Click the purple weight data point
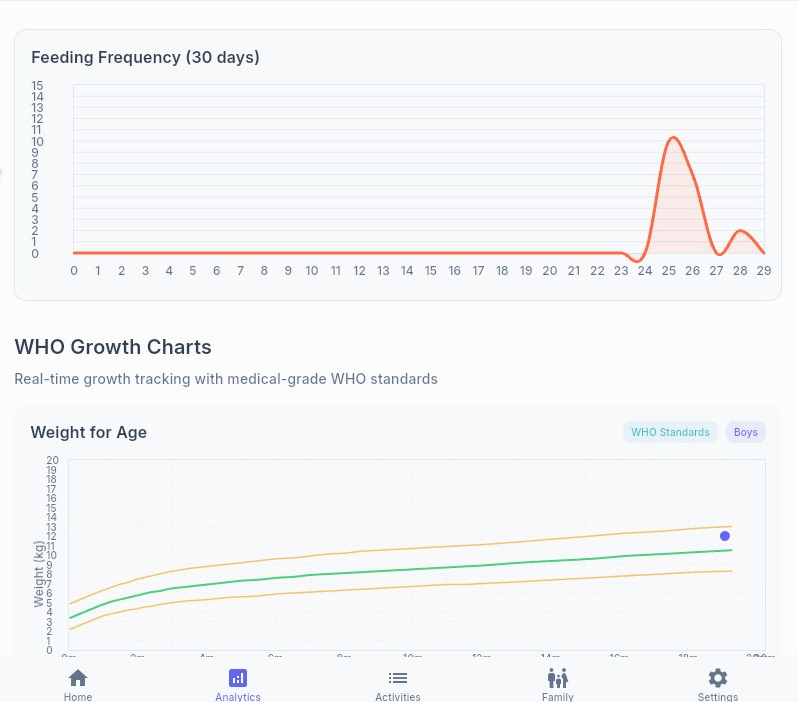Image resolution: width=798 pixels, height=702 pixels. (x=725, y=536)
